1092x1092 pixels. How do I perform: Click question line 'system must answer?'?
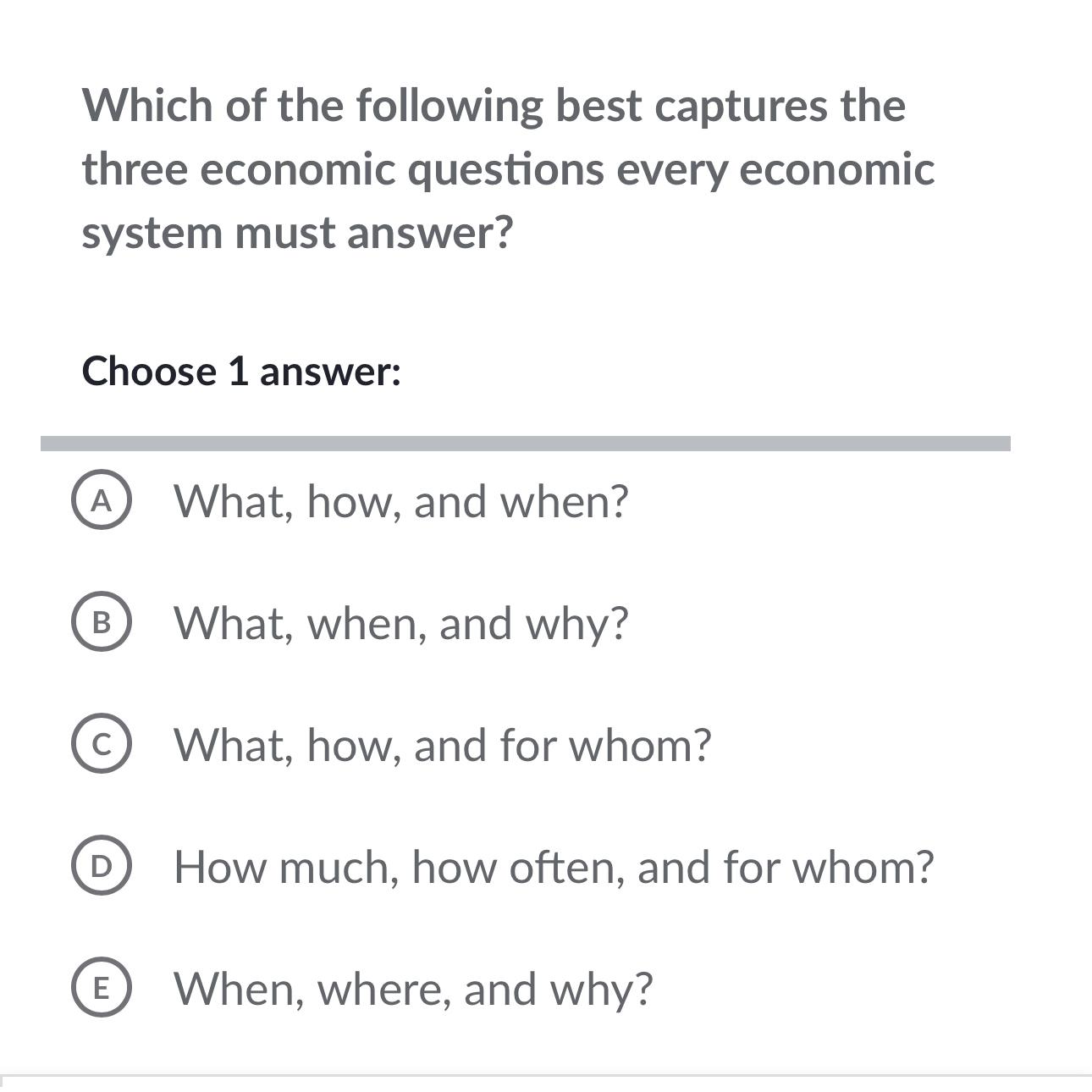coord(297,232)
